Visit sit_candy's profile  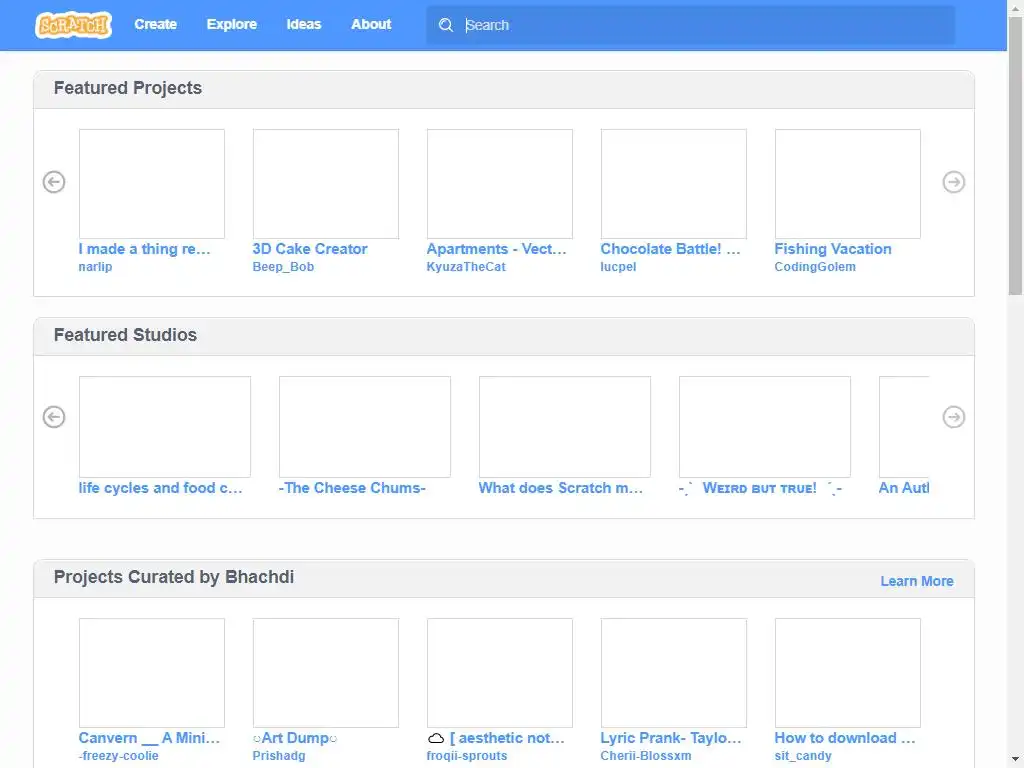pos(803,756)
